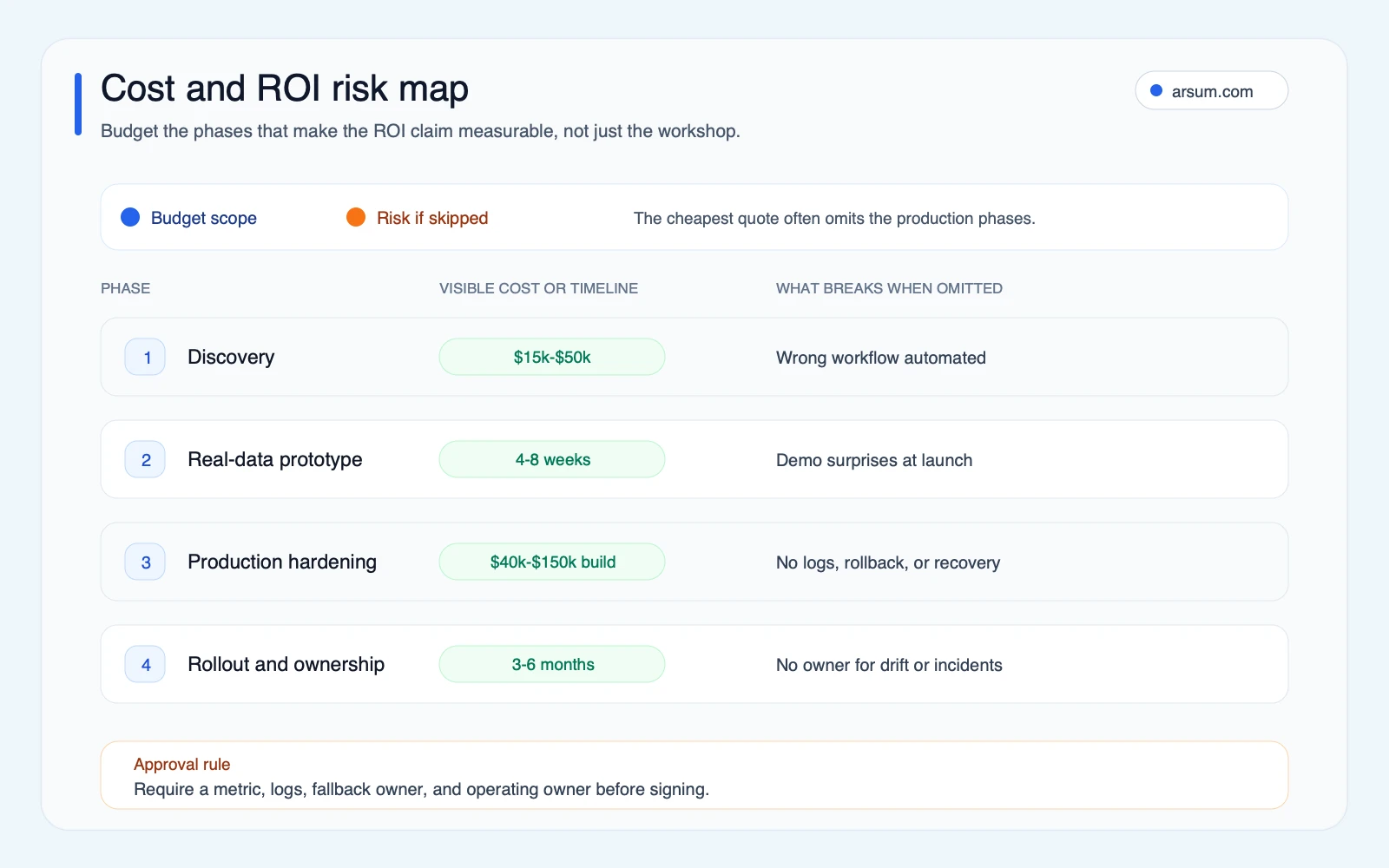Click the WHAT BREAKS WHEN OMITTED header
1389x868 pixels.
coord(889,288)
